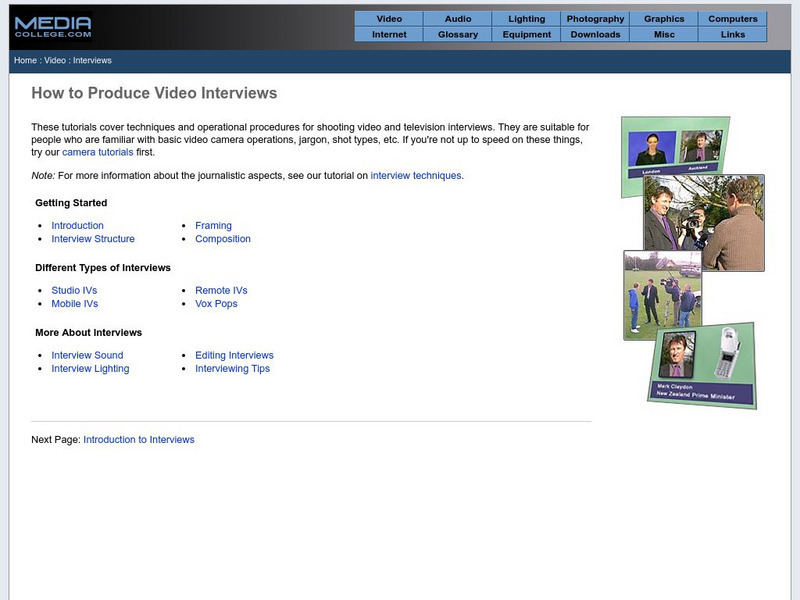The image size is (800, 600).
Task: Go to next page Introduction to Interviews
Action: pyautogui.click(x=139, y=440)
